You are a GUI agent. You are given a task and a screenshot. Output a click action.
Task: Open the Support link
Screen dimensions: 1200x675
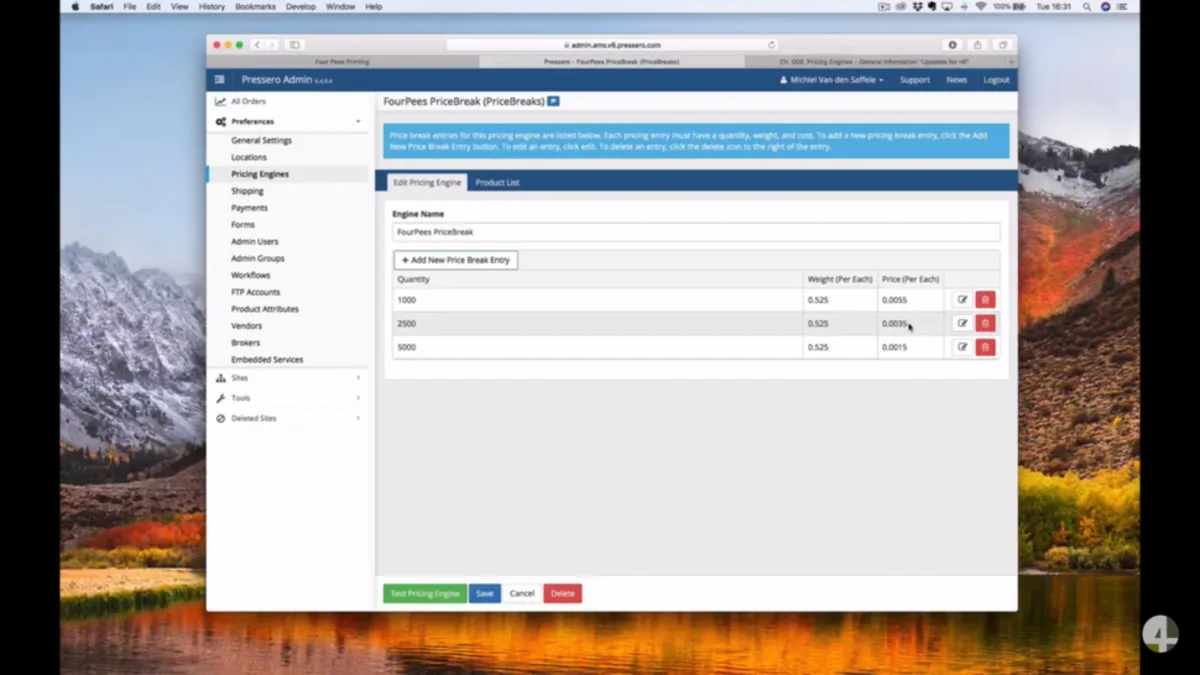click(x=914, y=80)
